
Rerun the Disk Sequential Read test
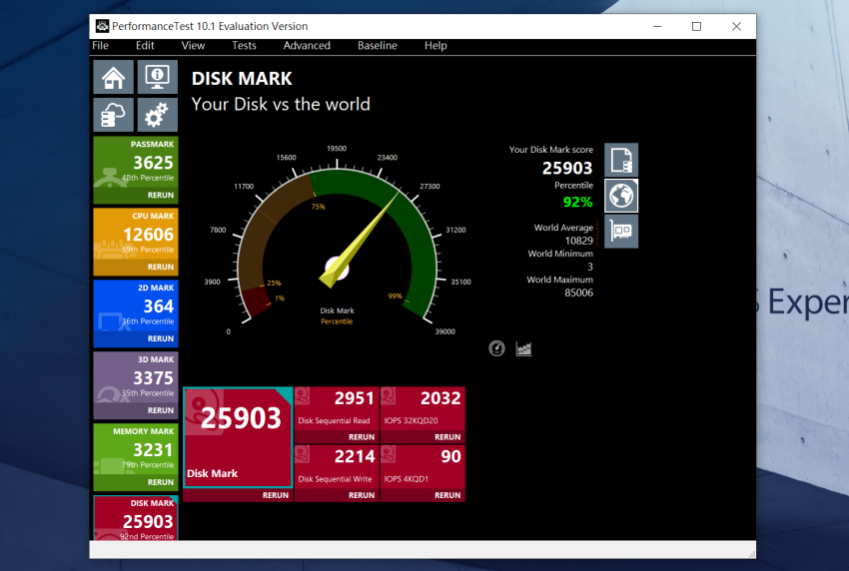click(361, 437)
